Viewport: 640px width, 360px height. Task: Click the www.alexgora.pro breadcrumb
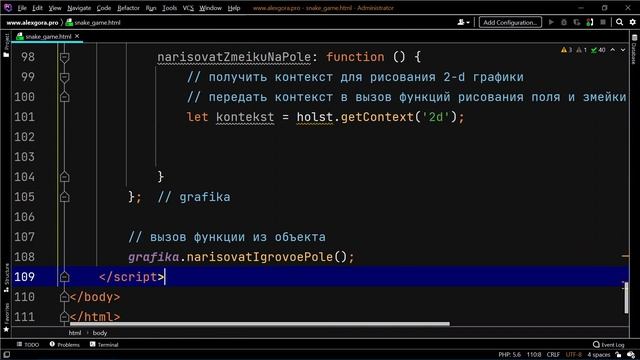pos(32,22)
